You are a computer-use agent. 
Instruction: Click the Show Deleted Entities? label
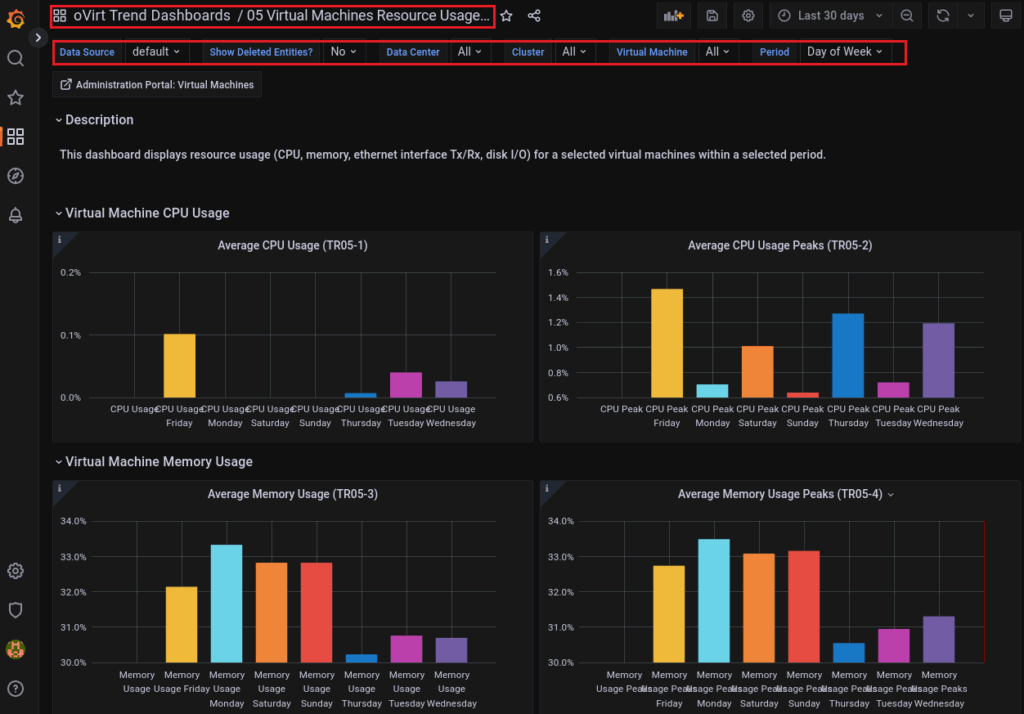[261, 52]
